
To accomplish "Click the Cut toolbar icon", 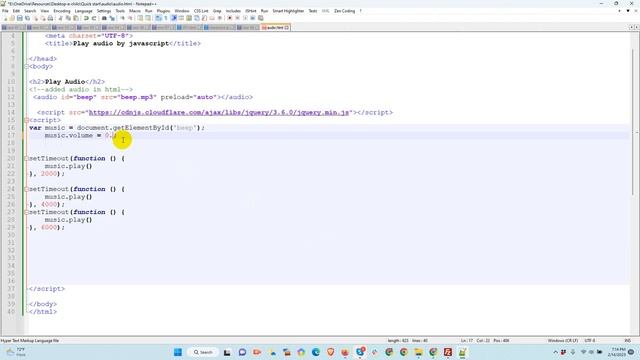I will (60, 18).
